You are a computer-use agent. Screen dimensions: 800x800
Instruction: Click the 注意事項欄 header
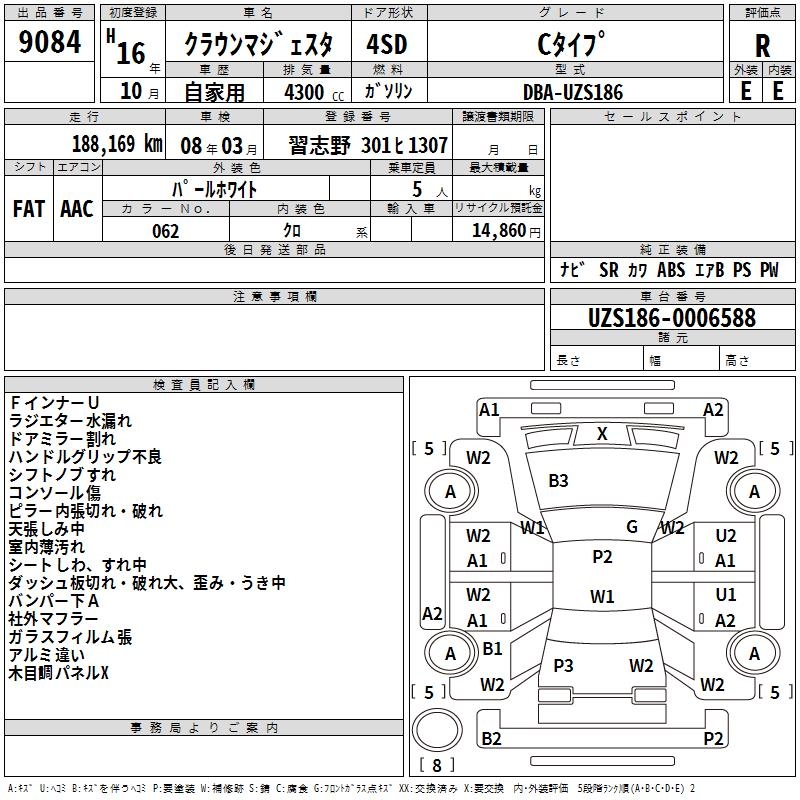[275, 296]
